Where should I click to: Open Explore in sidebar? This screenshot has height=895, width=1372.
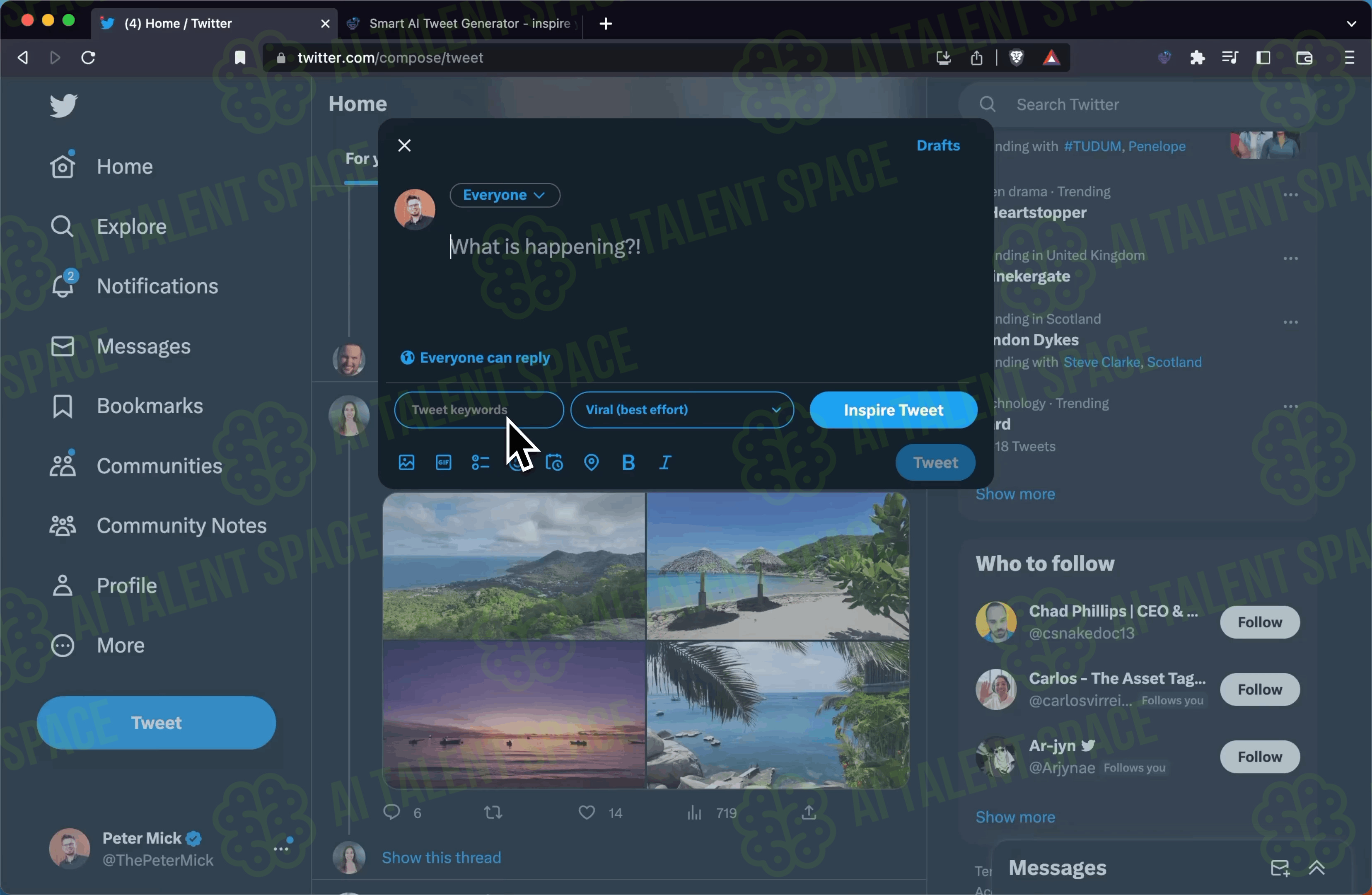click(x=109, y=227)
